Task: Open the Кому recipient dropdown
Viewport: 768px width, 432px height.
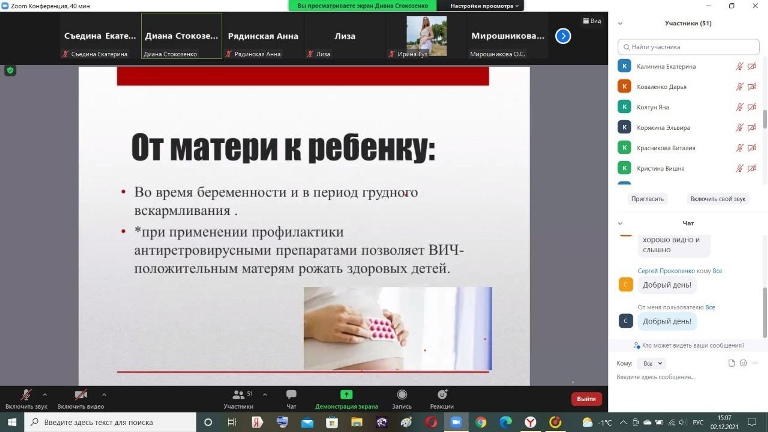Action: [651, 363]
